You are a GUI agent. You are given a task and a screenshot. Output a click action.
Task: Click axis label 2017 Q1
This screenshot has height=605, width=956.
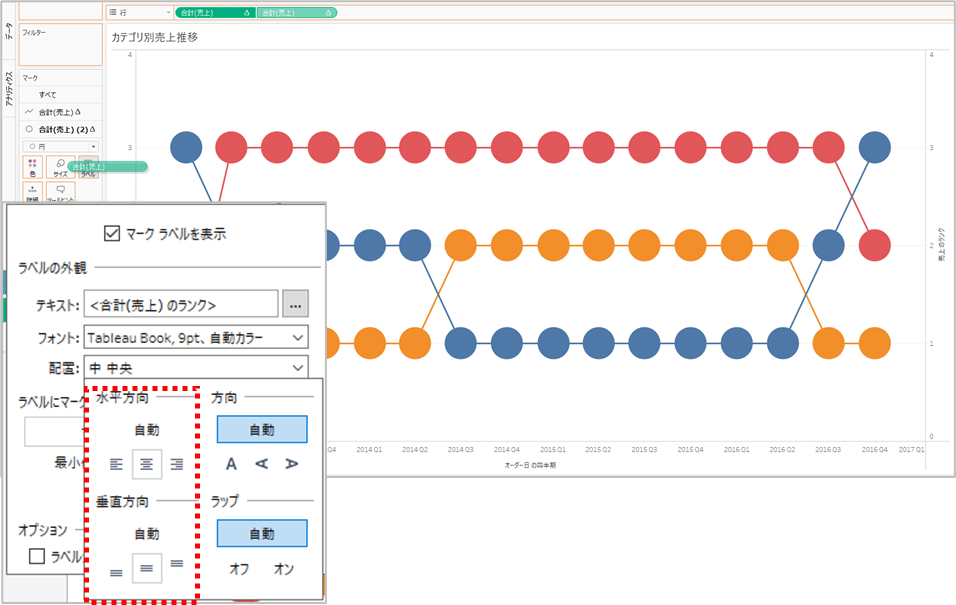pyautogui.click(x=911, y=449)
